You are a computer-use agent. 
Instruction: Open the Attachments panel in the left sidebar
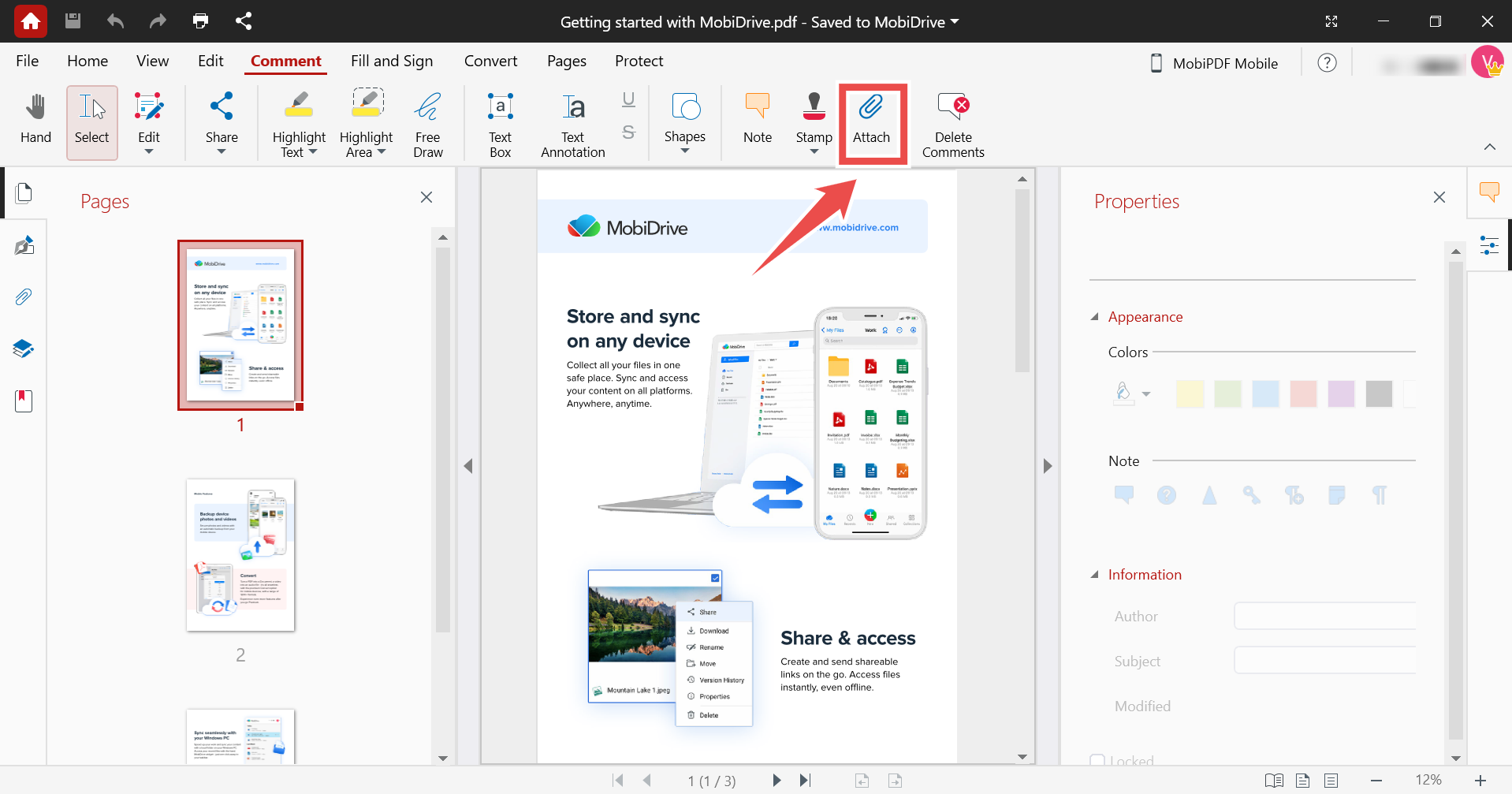[24, 296]
